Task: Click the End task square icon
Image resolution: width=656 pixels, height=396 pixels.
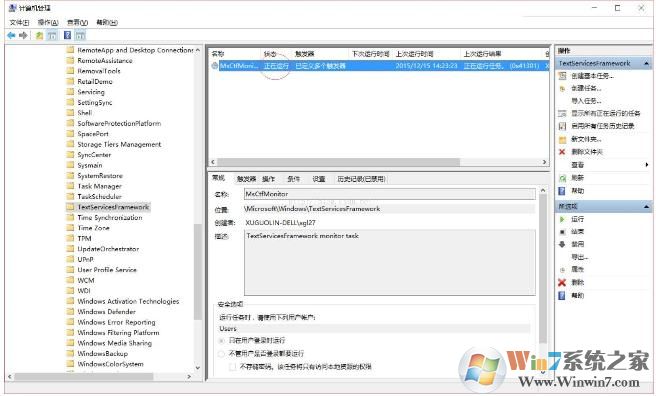Action: click(x=562, y=232)
